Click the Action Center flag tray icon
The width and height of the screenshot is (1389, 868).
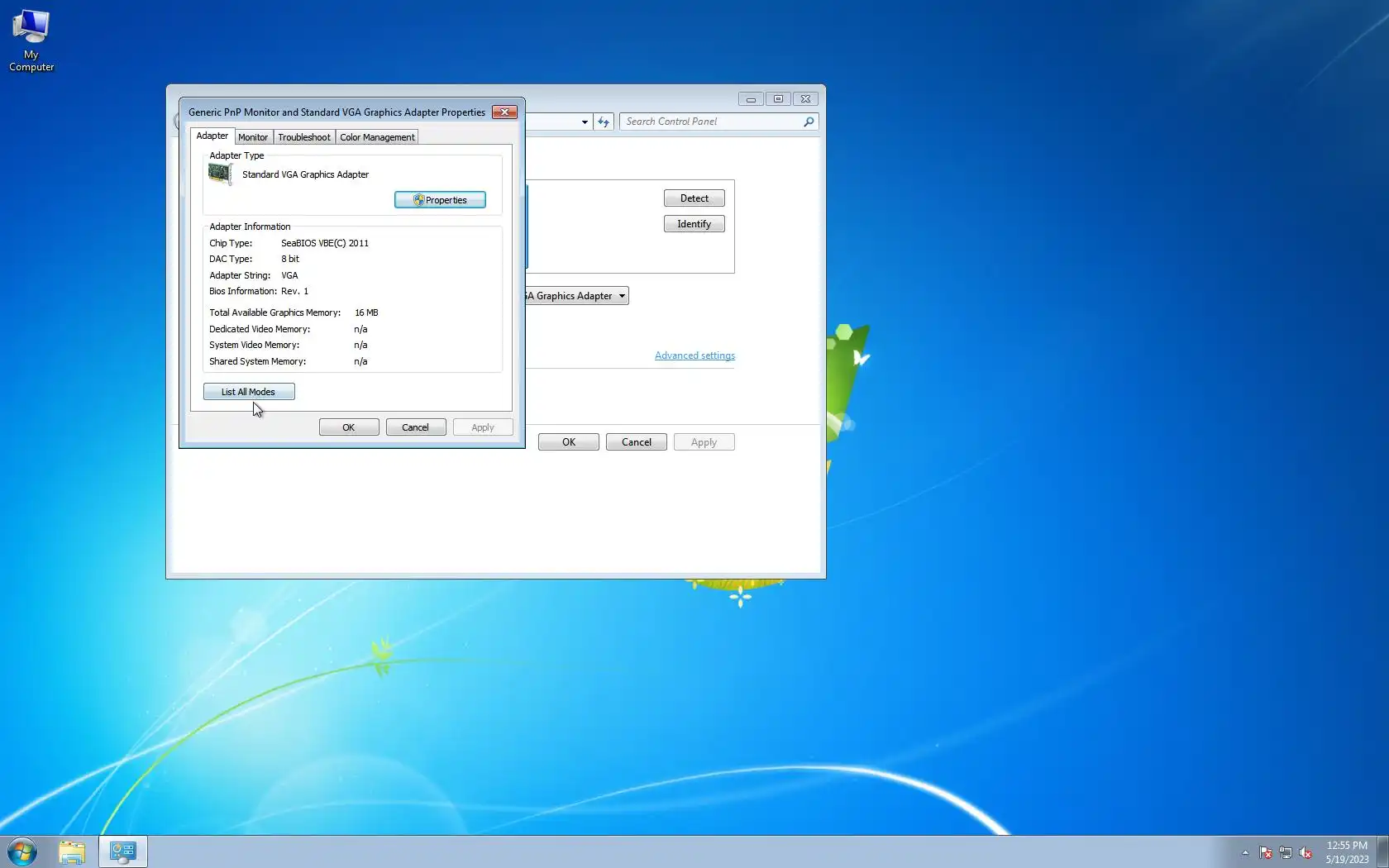tap(1266, 852)
